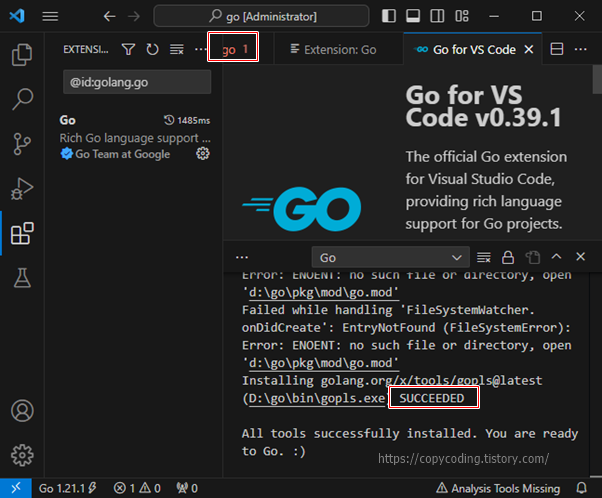602x498 pixels.
Task: Go back with the left arrow
Action: pos(109,17)
